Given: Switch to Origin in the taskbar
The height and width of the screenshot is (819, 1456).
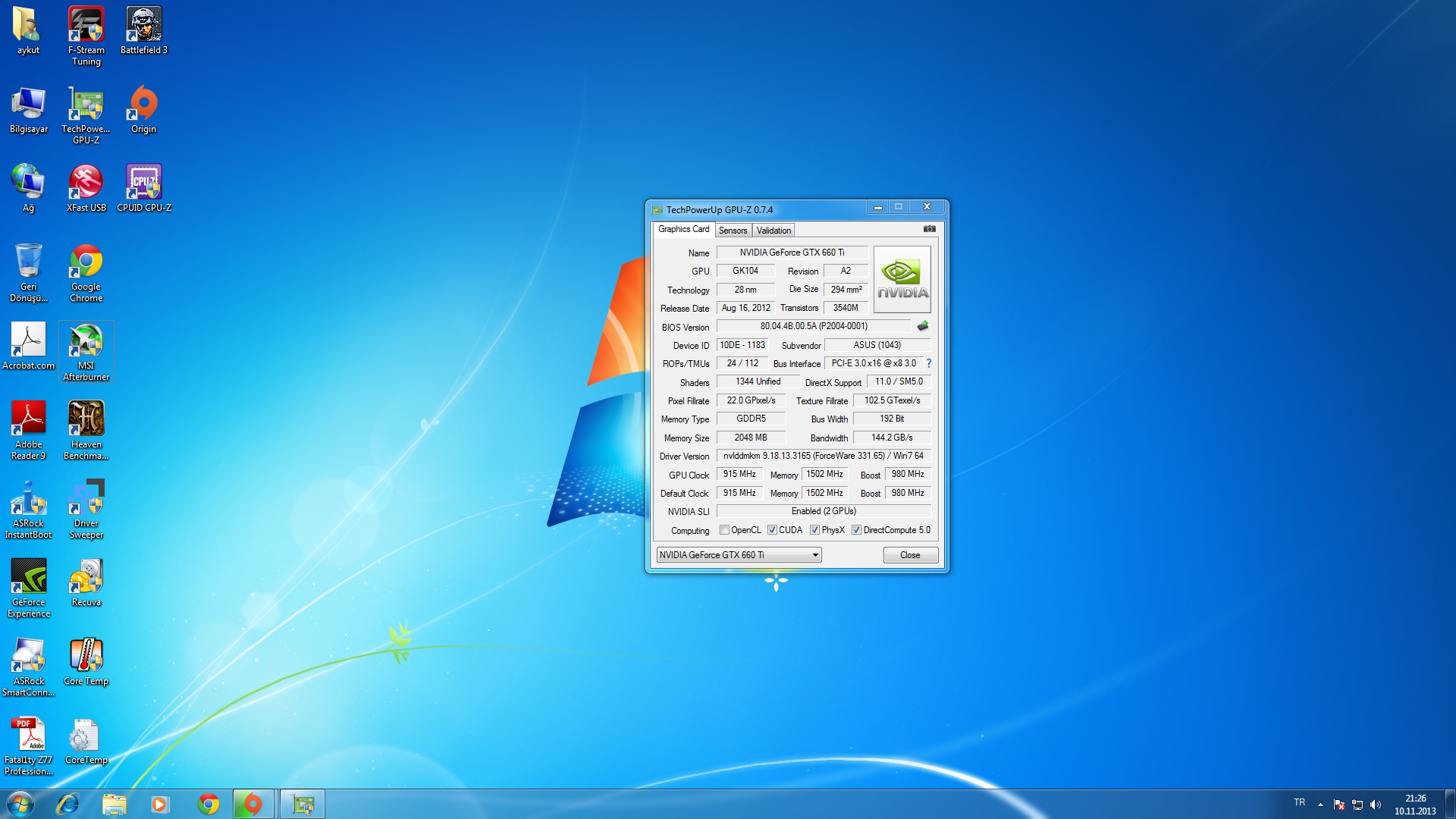Looking at the screenshot, I should 253,804.
